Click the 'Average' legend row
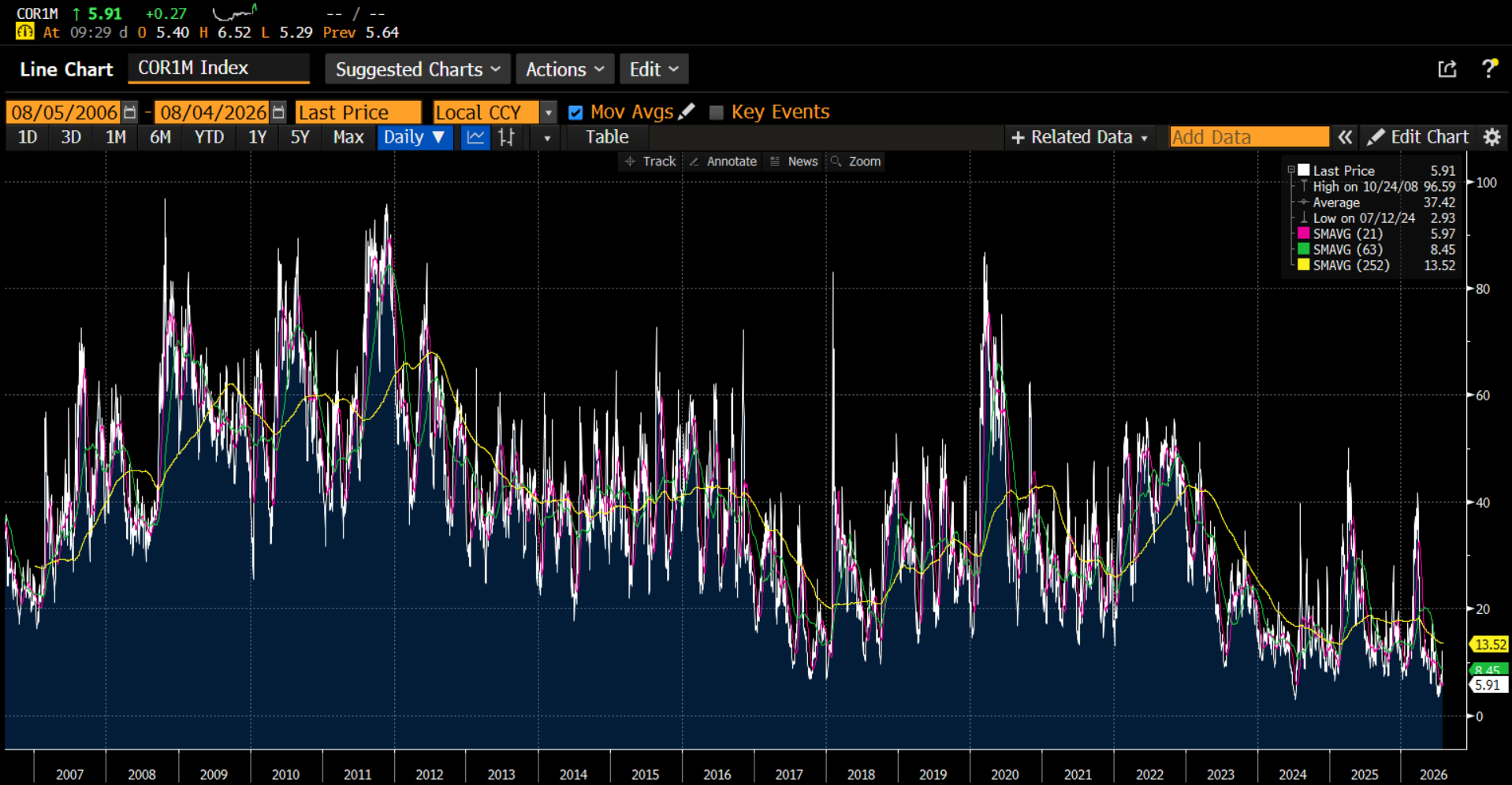Screen dimensions: 1512x785 click(x=1376, y=203)
